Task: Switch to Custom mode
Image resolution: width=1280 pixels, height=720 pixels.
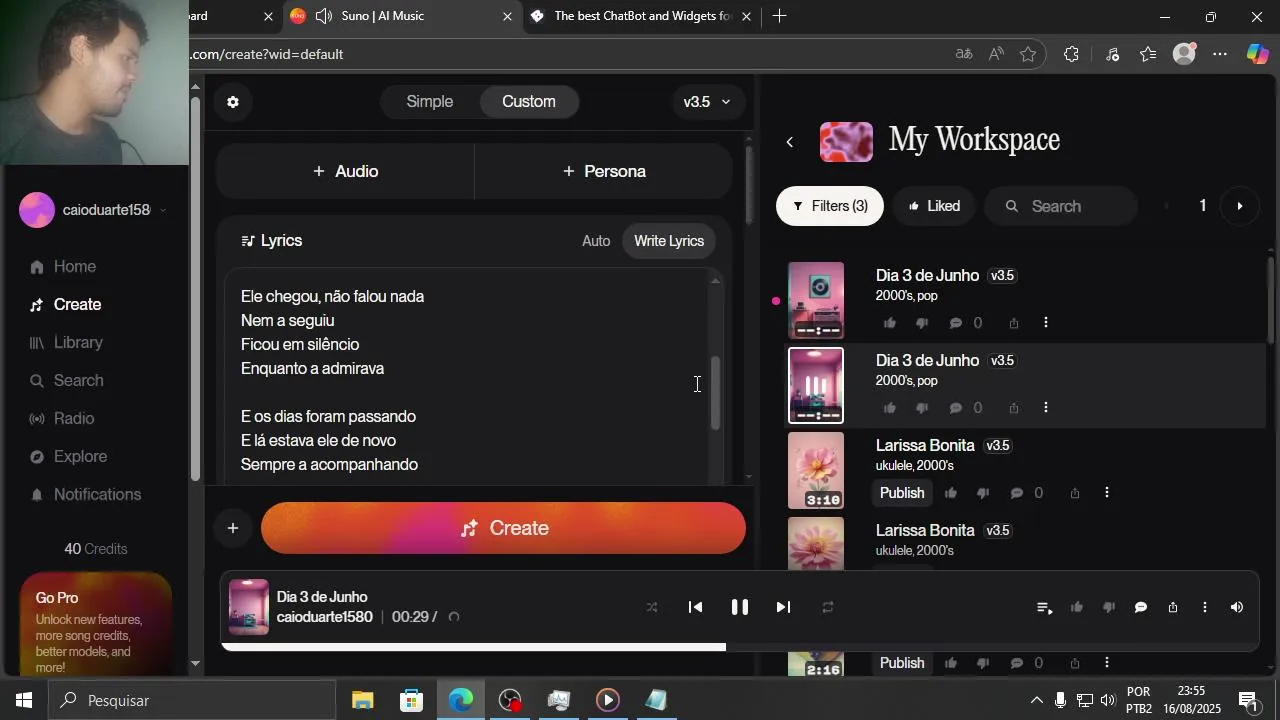Action: coord(528,102)
